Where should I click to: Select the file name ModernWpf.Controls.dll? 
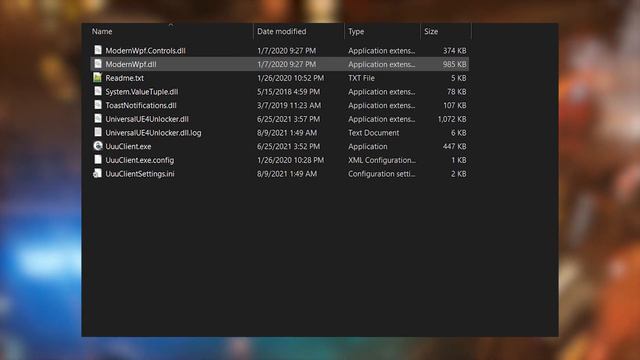(145, 51)
